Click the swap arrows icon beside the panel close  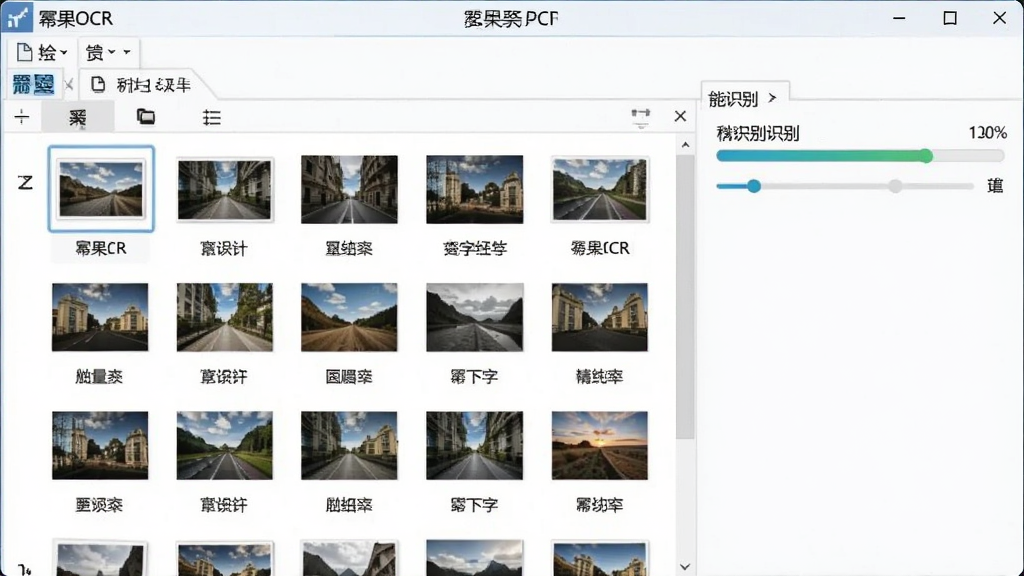641,117
